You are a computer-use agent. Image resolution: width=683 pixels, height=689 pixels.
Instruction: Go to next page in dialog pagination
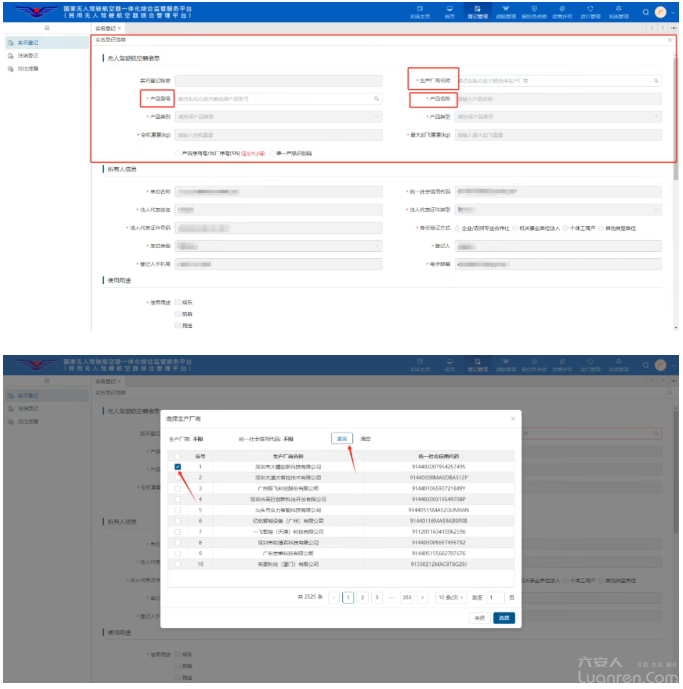423,597
